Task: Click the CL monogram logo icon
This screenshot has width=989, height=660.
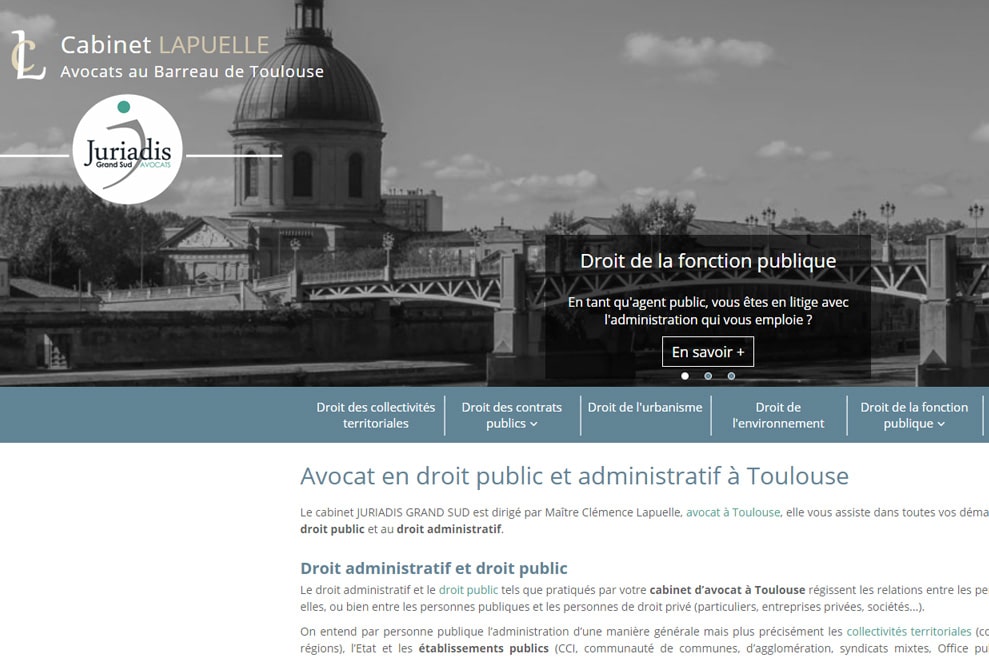Action: pos(28,55)
